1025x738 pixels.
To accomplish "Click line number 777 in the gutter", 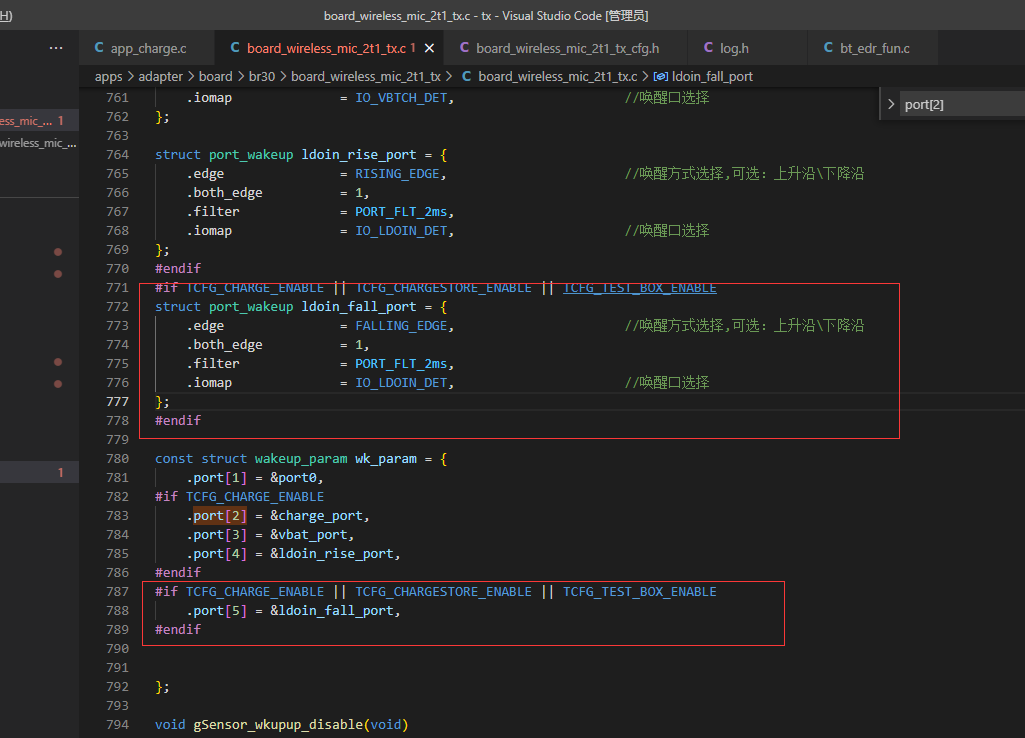I will click(x=118, y=401).
